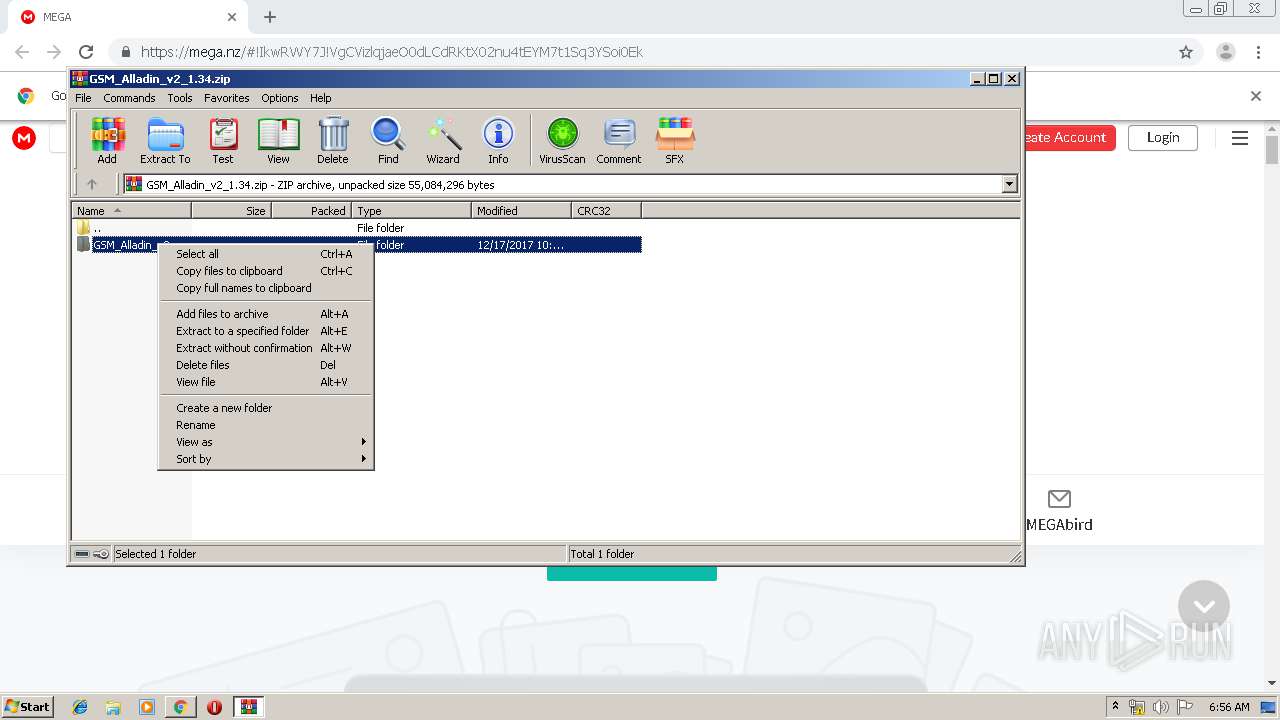Sort by the Packed column header
The height and width of the screenshot is (720, 1280).
311,211
